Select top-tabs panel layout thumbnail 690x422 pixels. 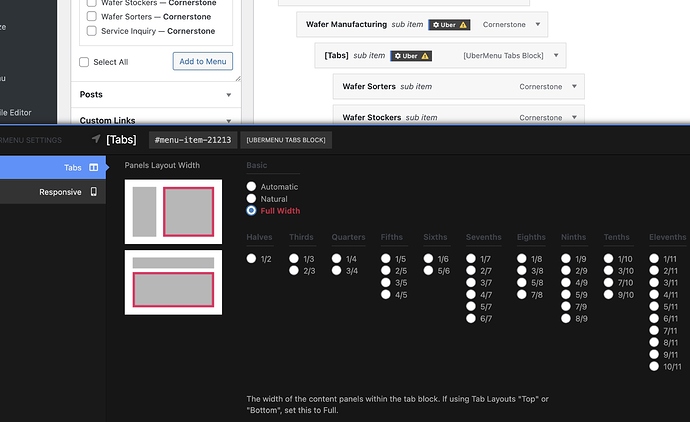(x=173, y=283)
